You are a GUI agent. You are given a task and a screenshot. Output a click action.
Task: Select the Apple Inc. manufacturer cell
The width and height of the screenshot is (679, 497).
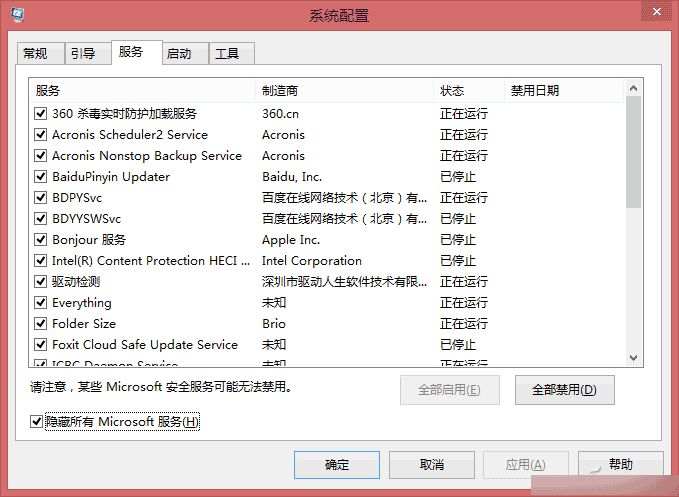[291, 240]
